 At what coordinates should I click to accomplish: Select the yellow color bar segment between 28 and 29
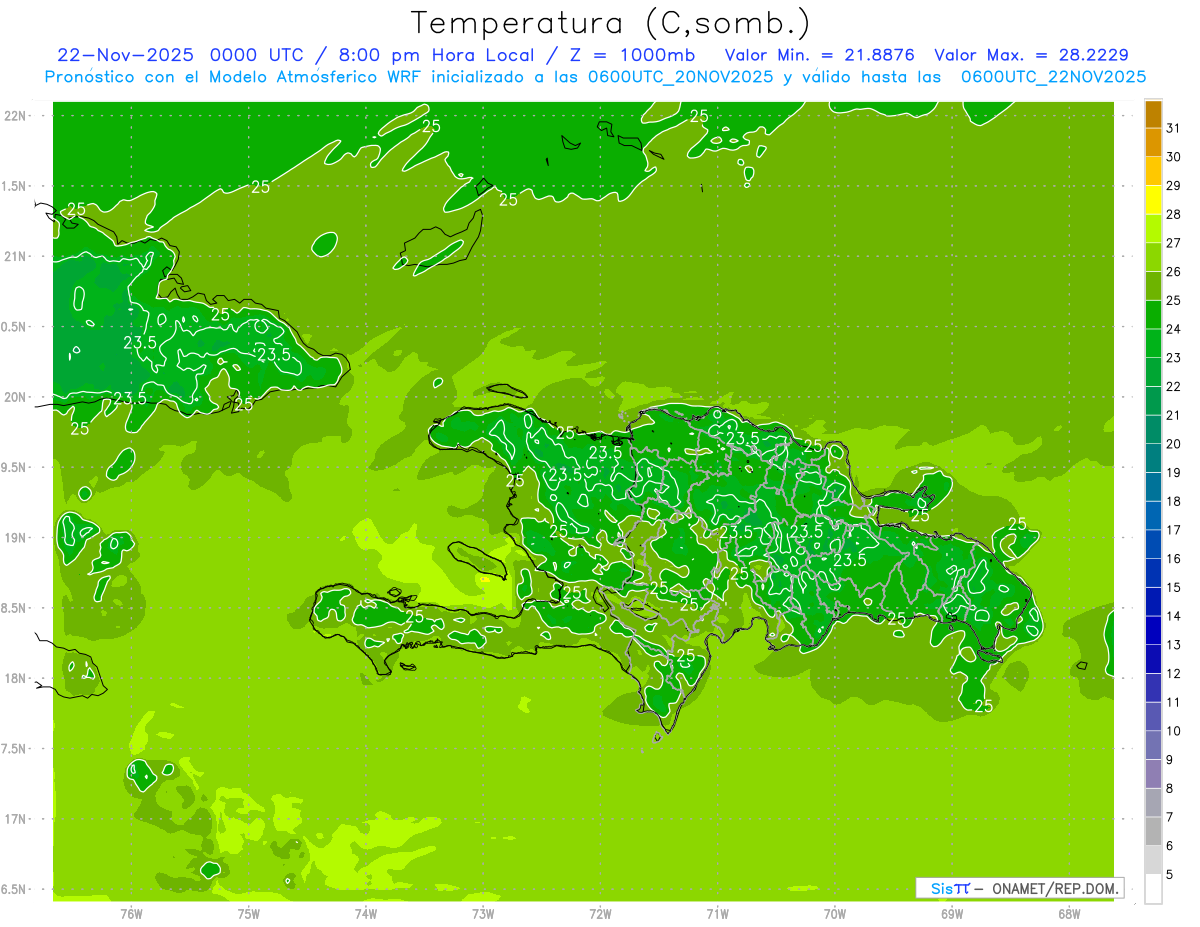[1153, 200]
